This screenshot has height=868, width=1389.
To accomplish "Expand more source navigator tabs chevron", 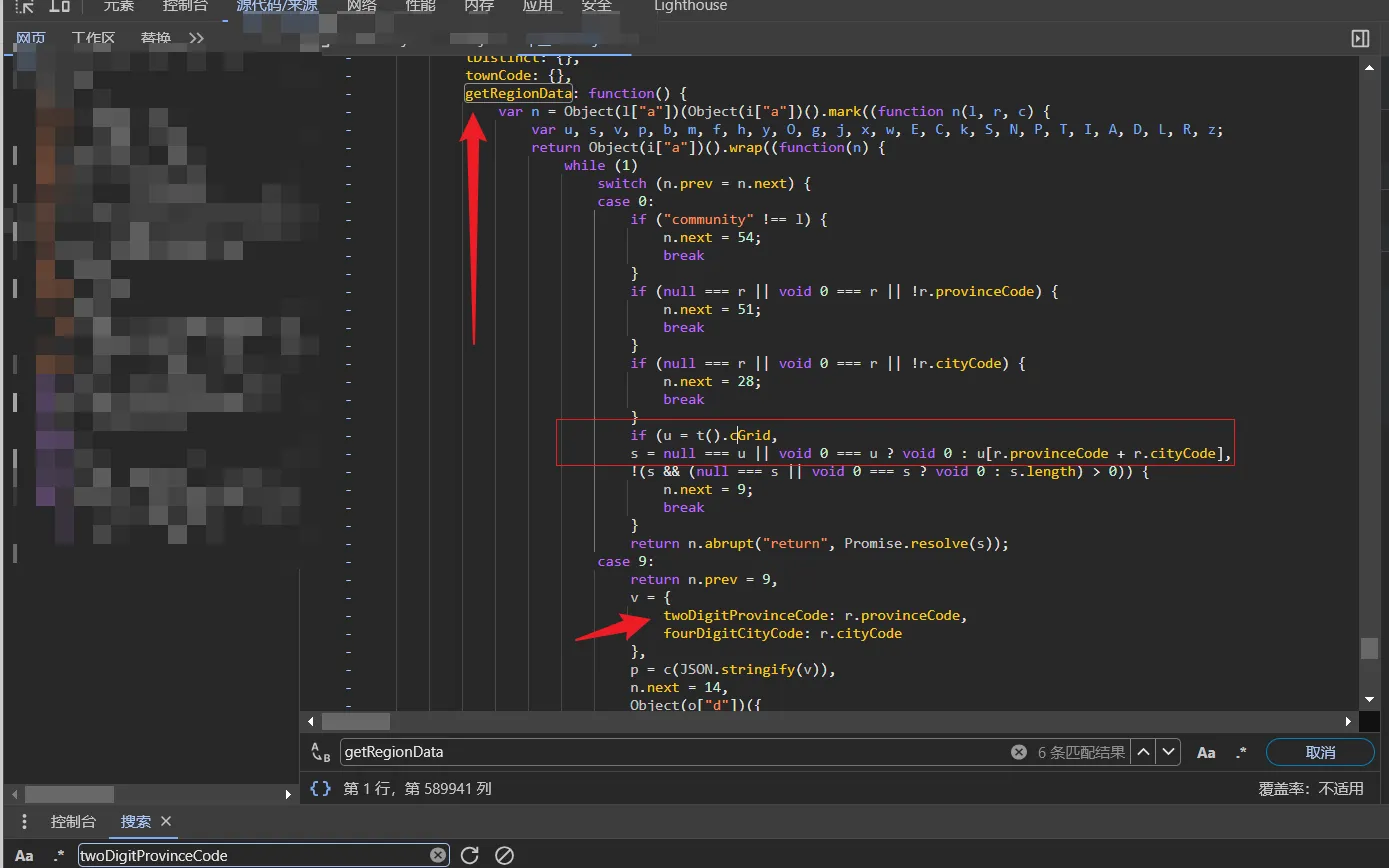I will point(196,38).
